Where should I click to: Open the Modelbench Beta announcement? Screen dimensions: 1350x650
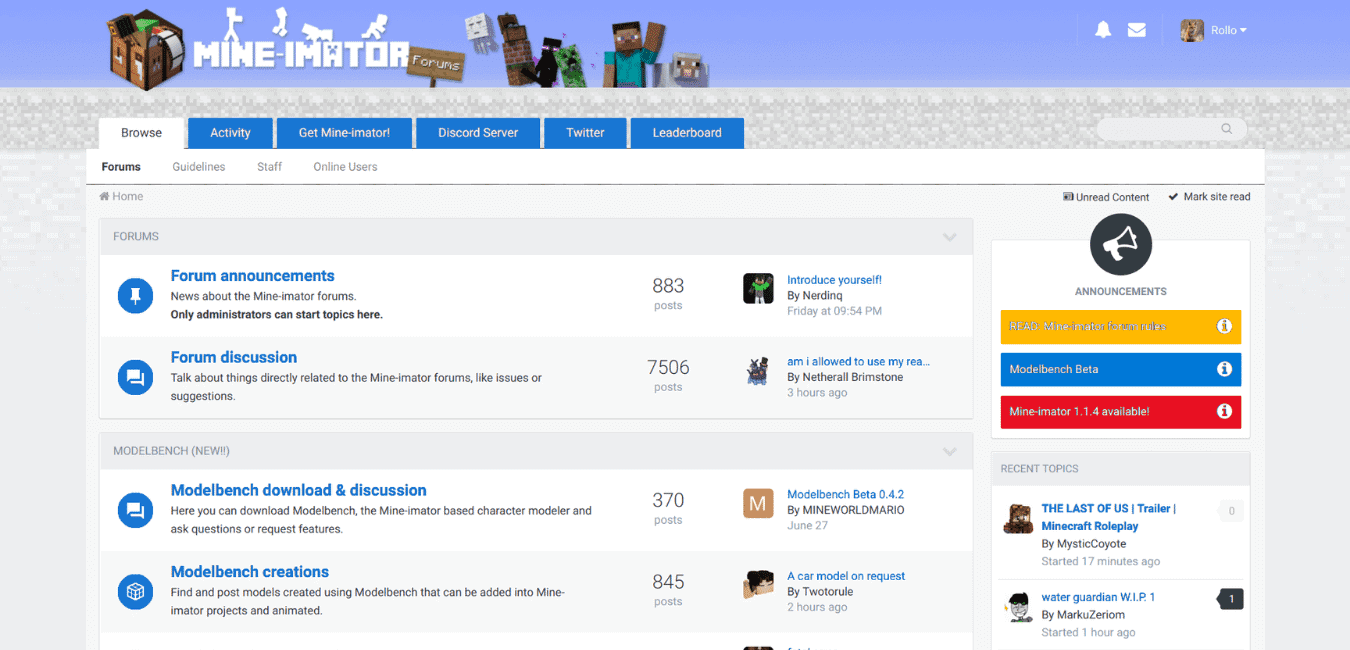[x=1121, y=370]
